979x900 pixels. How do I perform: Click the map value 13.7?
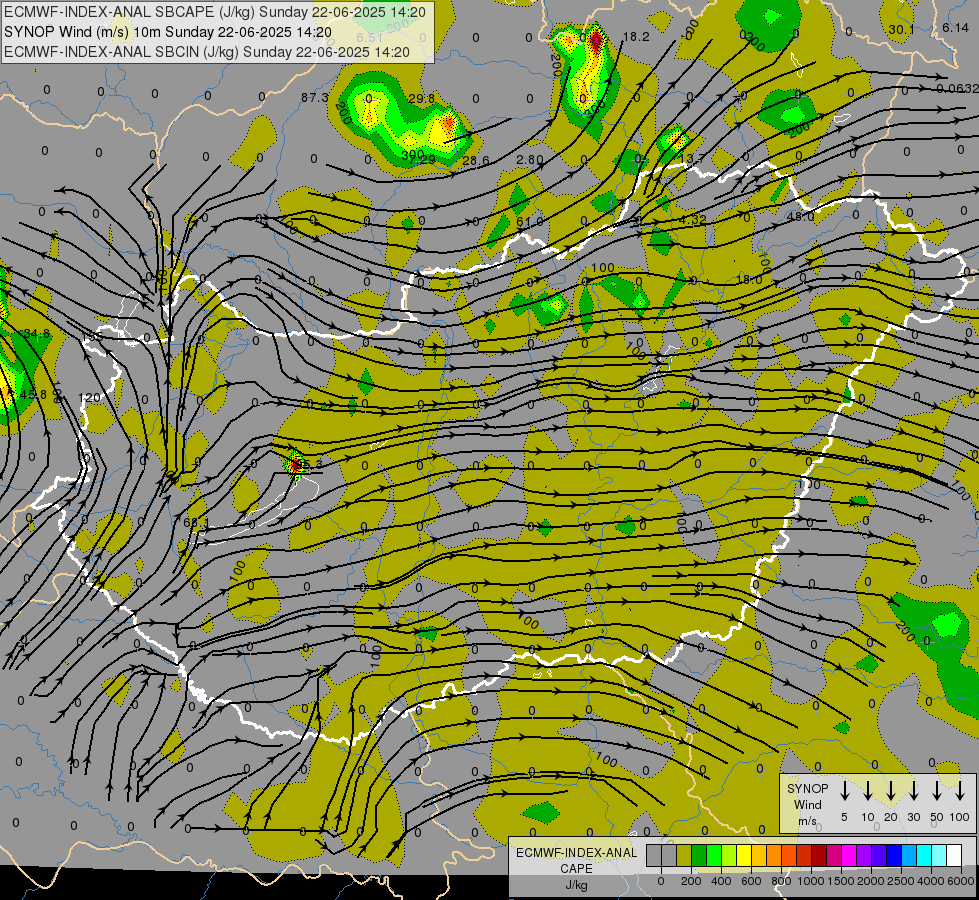click(692, 159)
